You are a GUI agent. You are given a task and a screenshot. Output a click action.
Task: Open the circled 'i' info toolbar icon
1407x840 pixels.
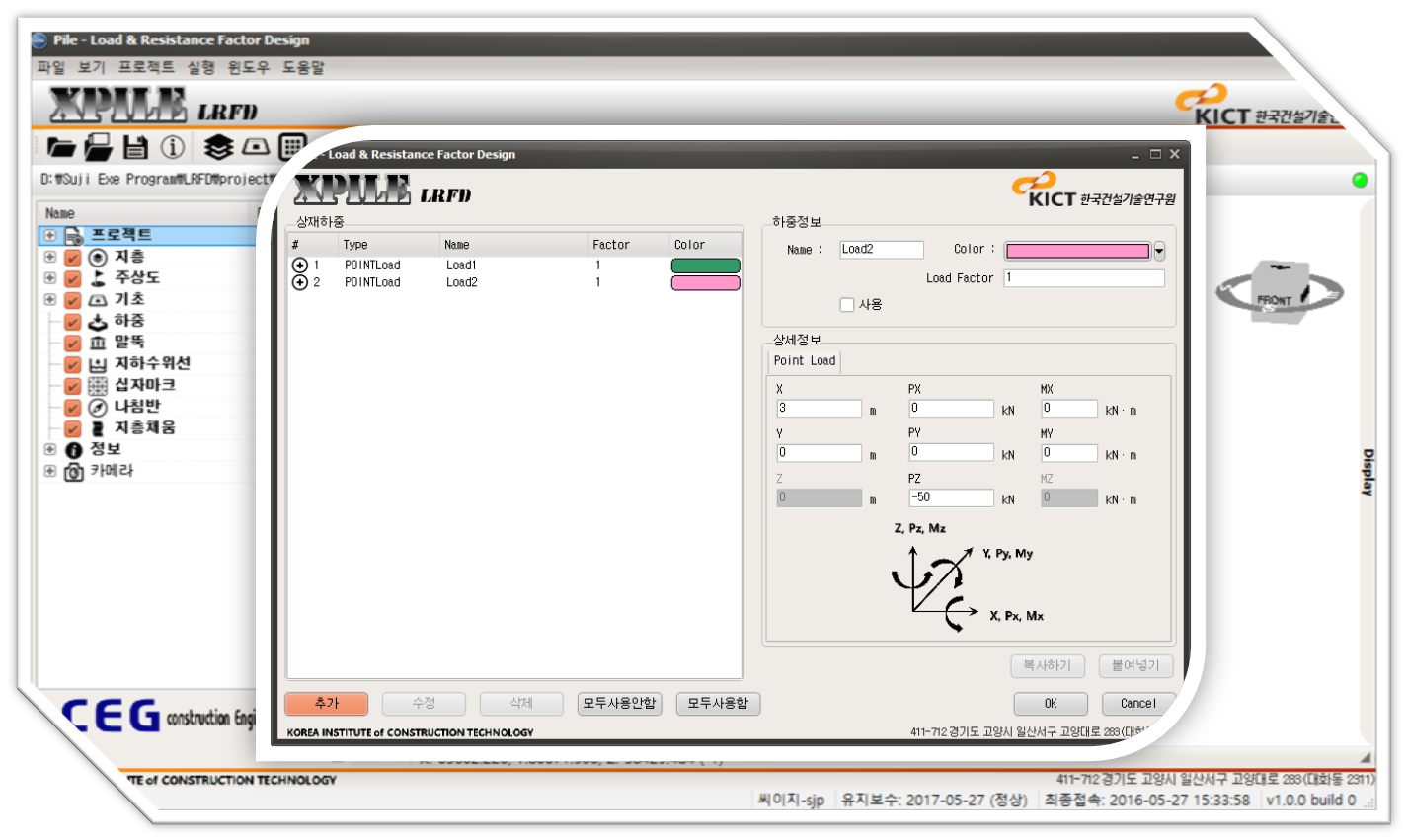173,148
